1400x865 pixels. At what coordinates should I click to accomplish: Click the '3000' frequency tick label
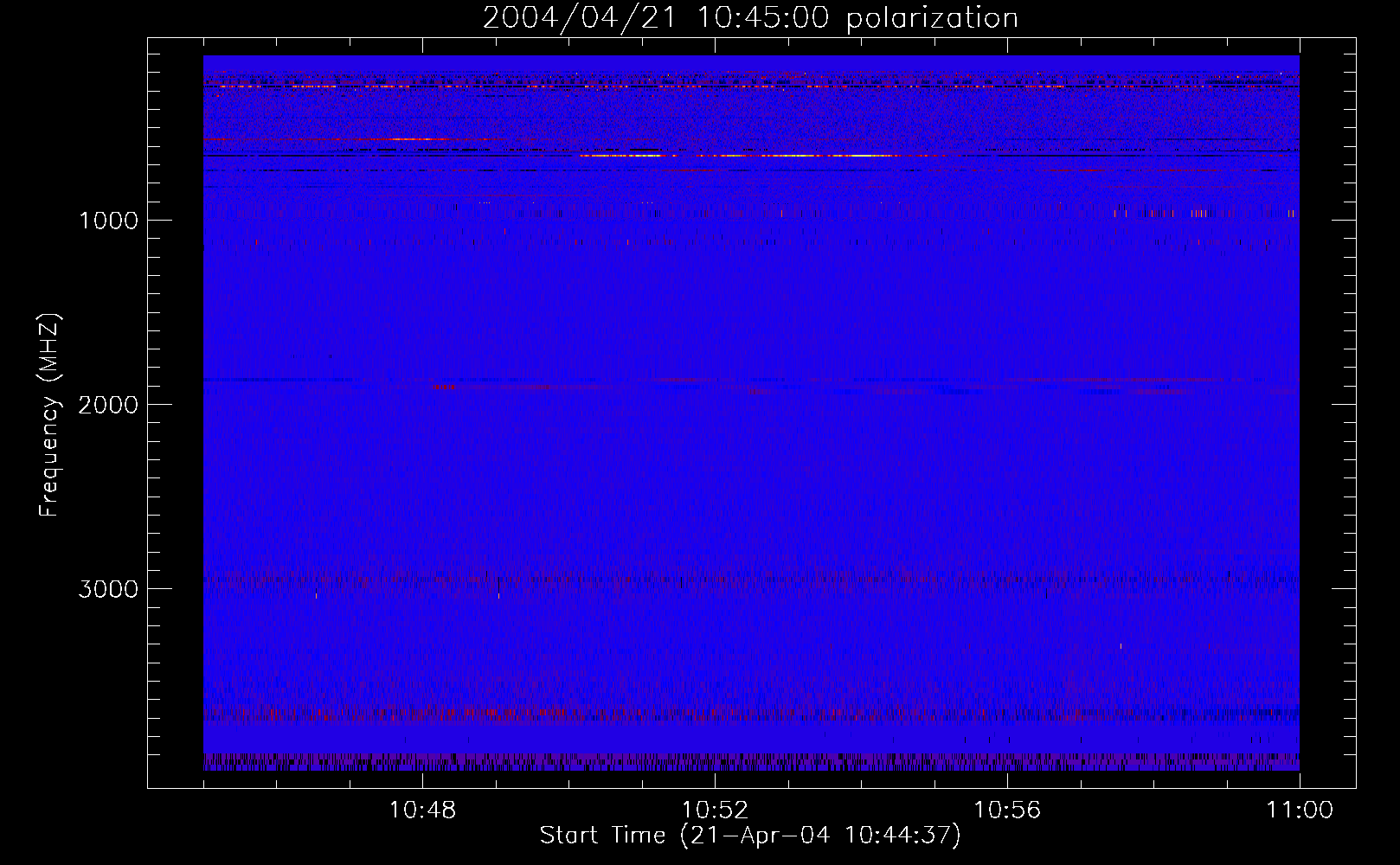[x=108, y=589]
